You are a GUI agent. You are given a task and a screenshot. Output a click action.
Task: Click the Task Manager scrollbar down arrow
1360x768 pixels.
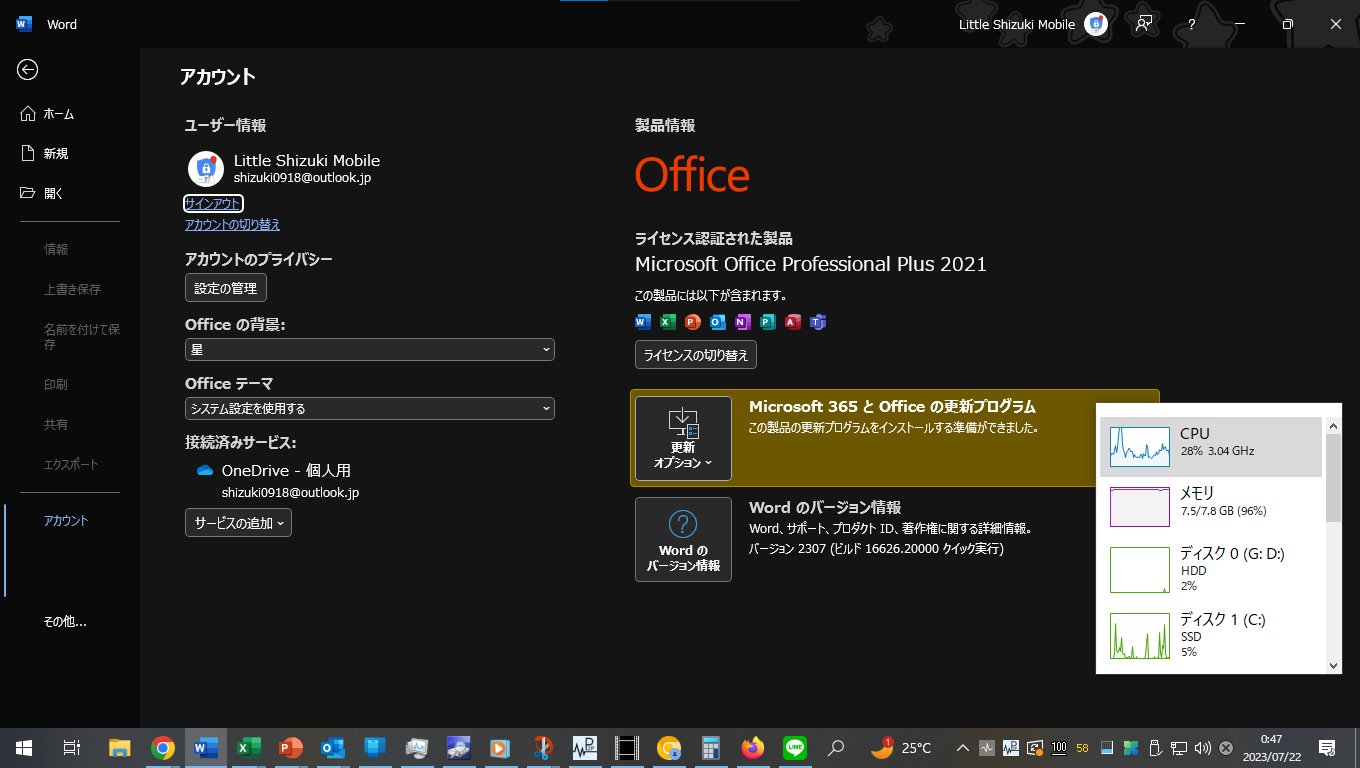[1334, 665]
